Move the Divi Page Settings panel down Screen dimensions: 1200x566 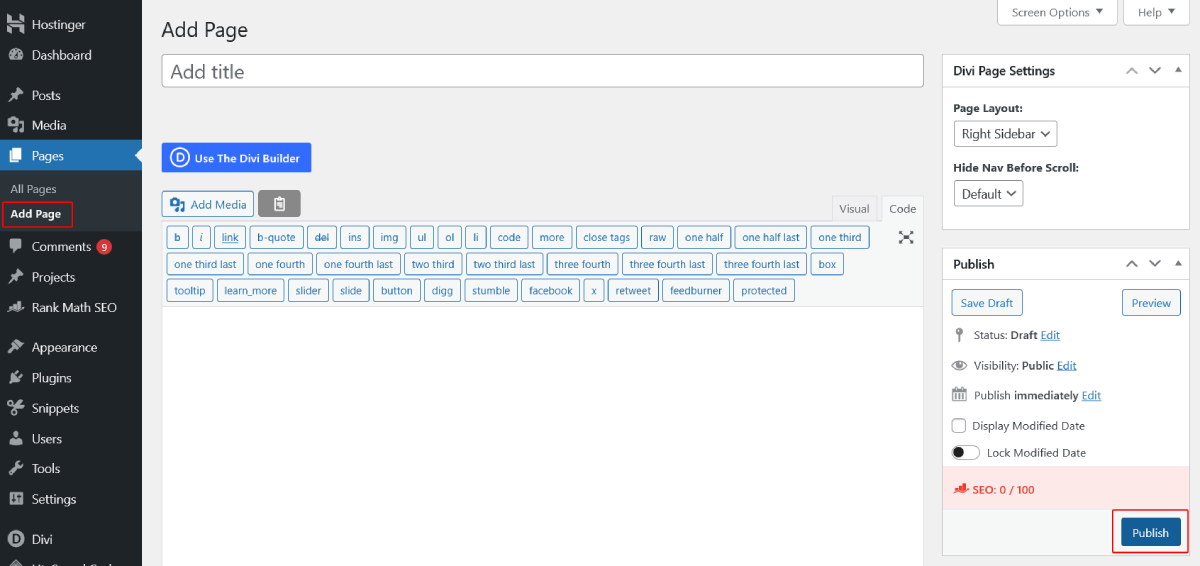(x=1154, y=71)
